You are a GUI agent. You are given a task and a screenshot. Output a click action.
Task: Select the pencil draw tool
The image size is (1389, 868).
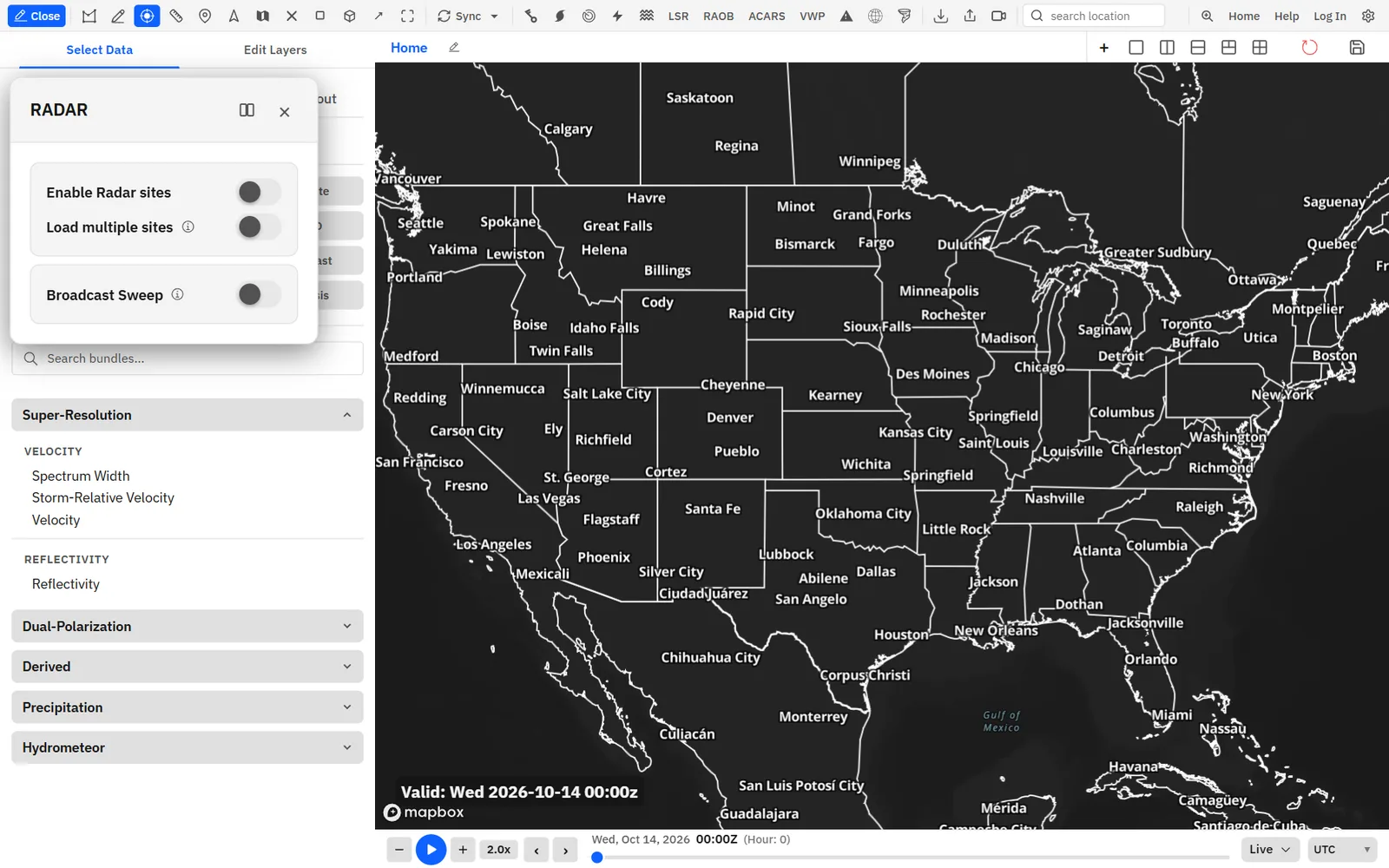[118, 16]
